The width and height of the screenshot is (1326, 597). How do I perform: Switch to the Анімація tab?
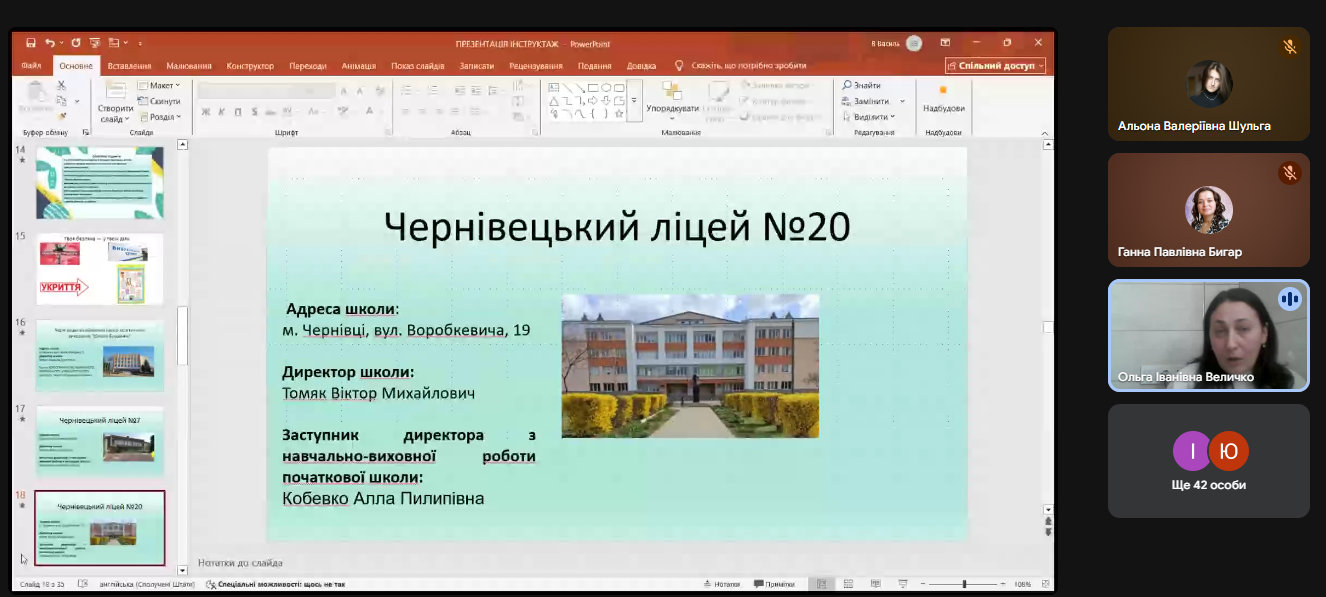click(x=358, y=66)
